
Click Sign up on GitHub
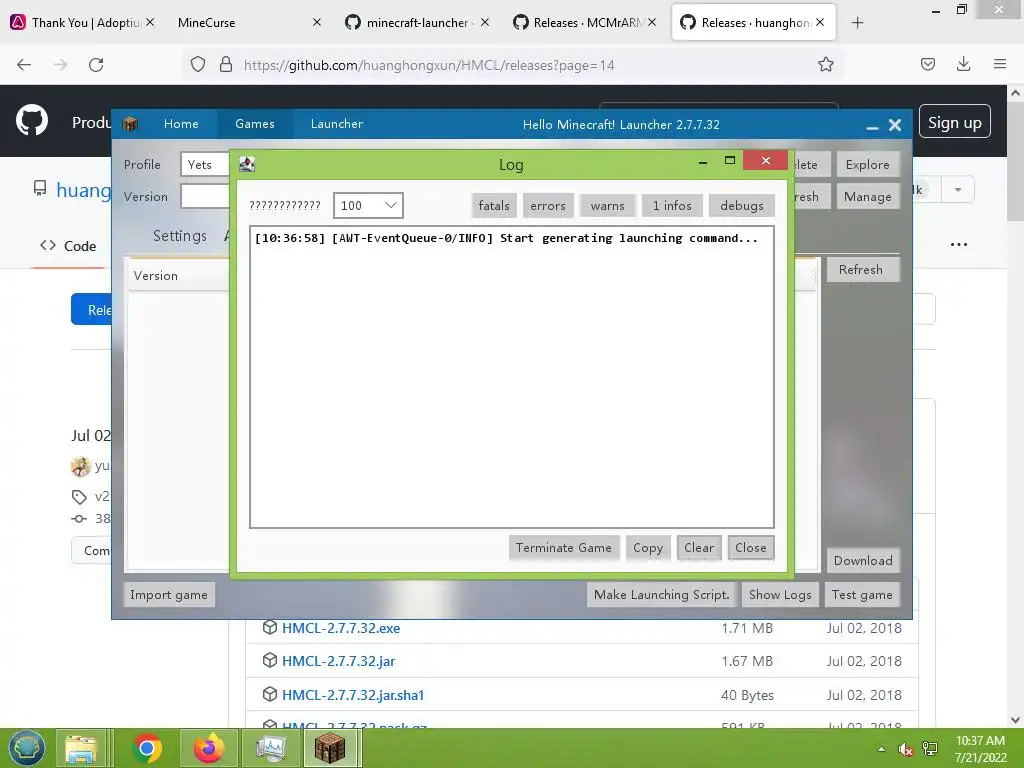point(955,122)
